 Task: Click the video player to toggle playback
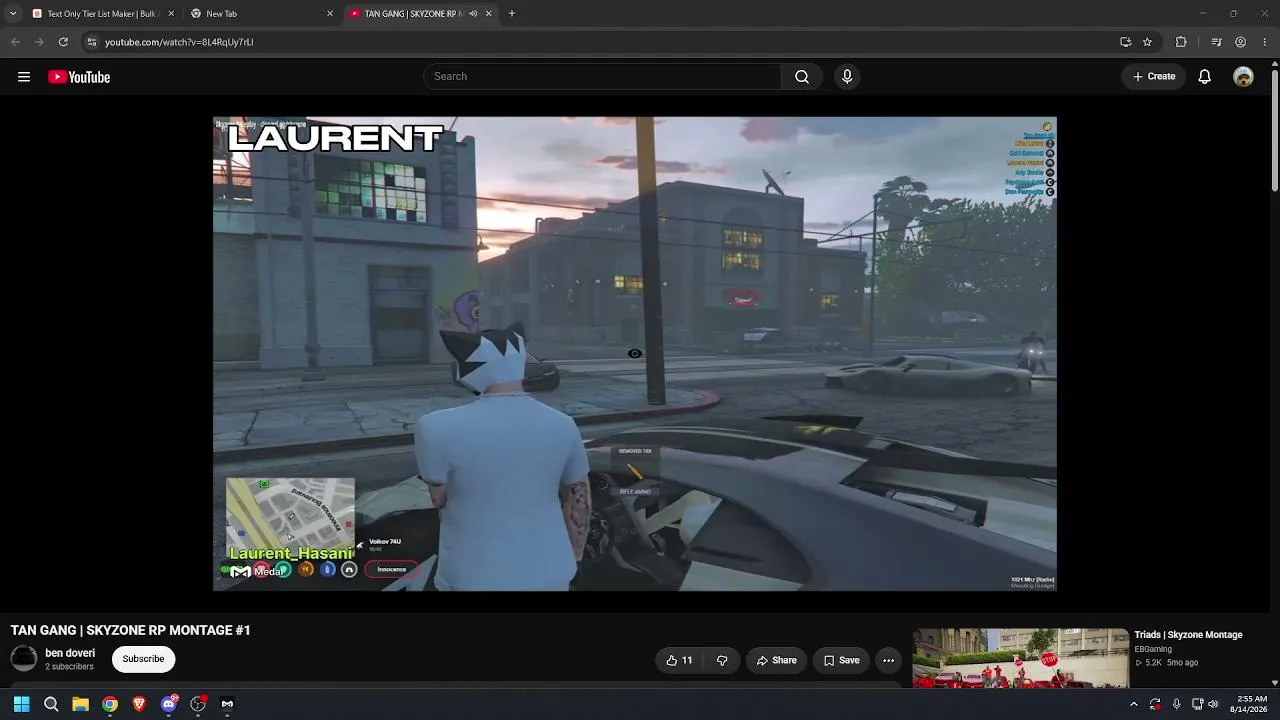pos(635,354)
